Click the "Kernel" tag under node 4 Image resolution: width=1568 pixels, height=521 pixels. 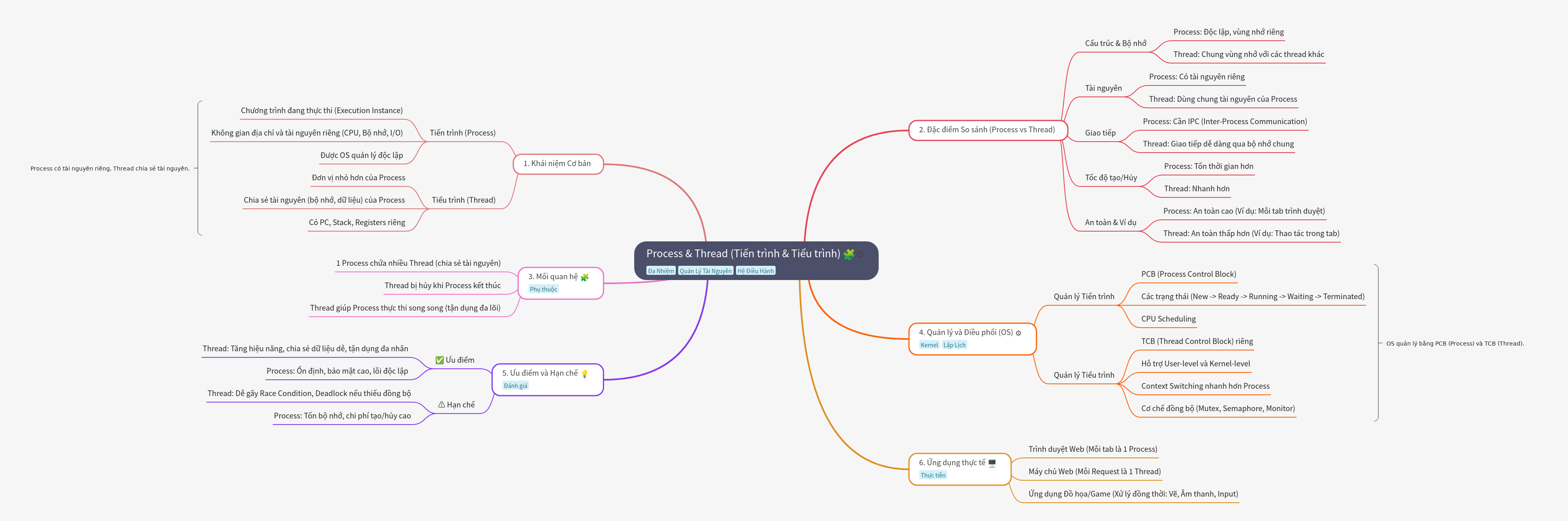[x=929, y=345]
